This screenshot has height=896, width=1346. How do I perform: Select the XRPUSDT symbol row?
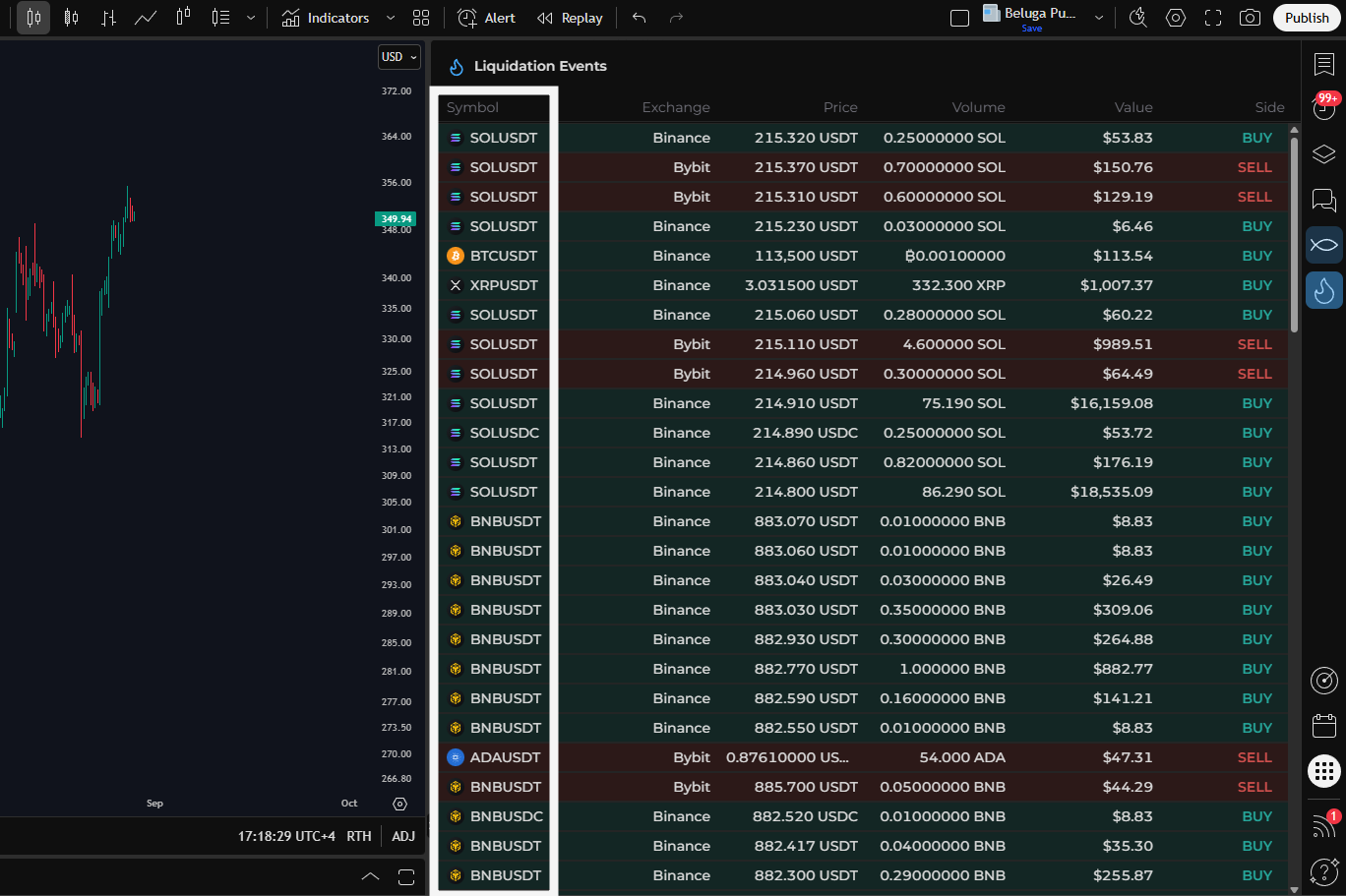[864, 285]
